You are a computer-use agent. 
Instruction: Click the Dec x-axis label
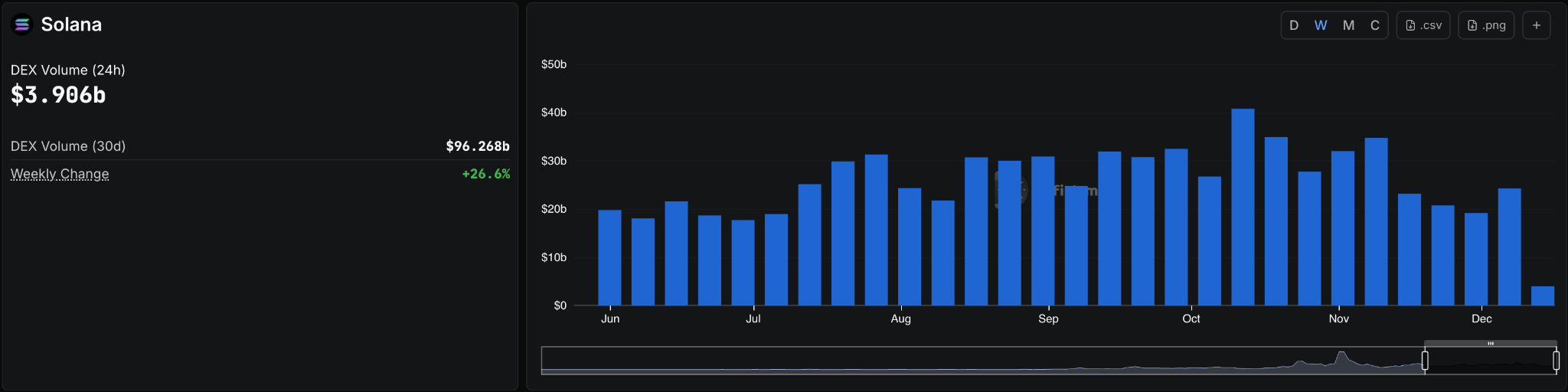(1481, 318)
